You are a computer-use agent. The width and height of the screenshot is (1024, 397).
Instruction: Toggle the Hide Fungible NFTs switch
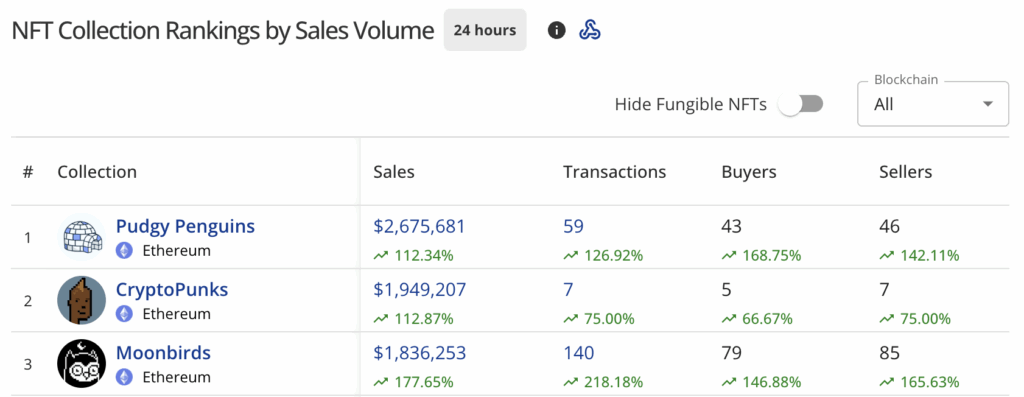pos(801,104)
